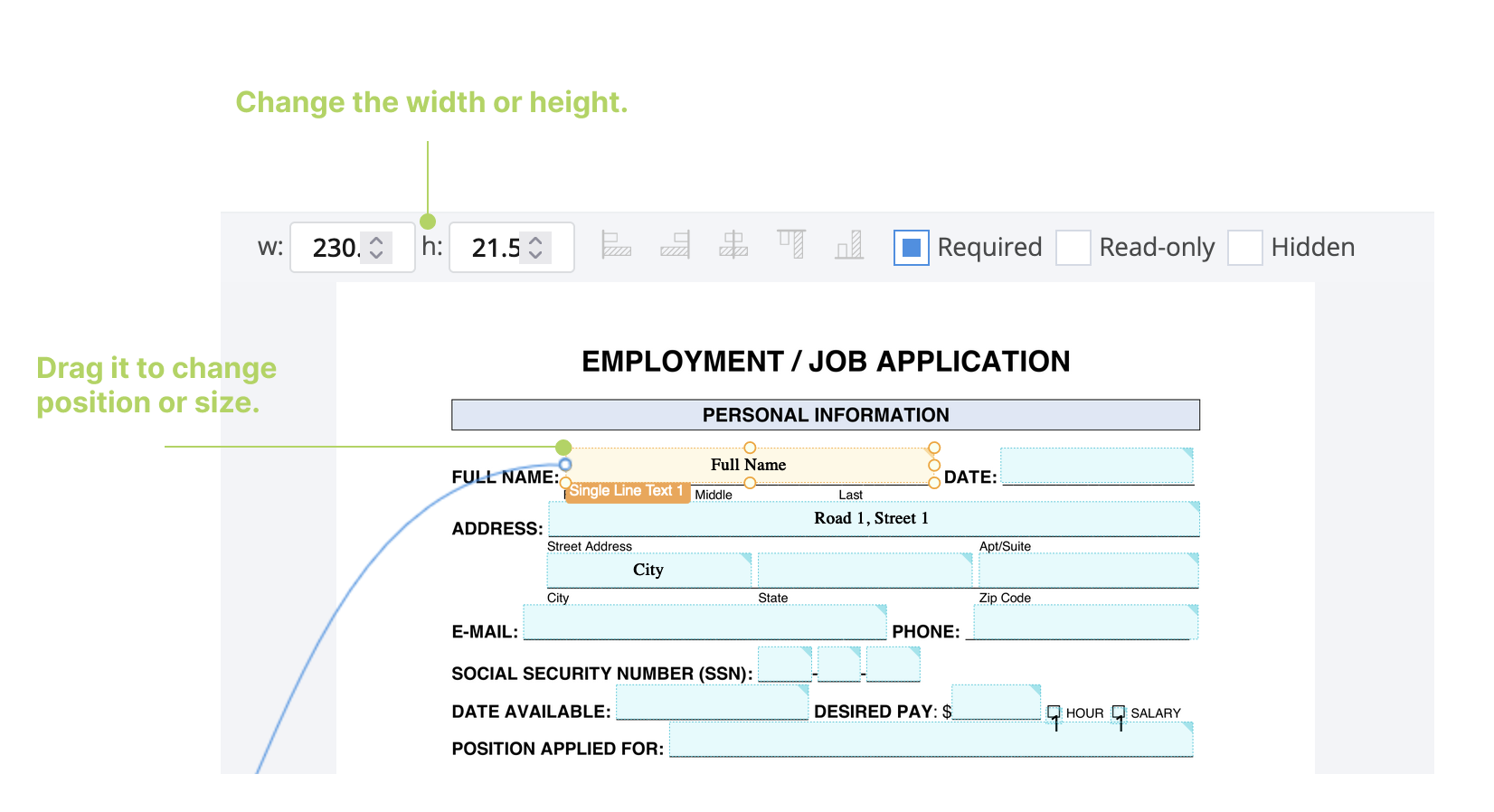The width and height of the screenshot is (1494, 812).
Task: Decrease height with the stepper down arrow
Action: tap(535, 255)
